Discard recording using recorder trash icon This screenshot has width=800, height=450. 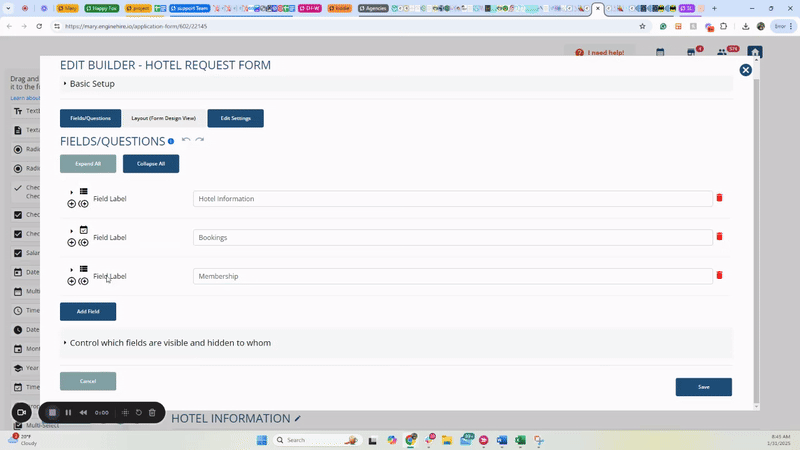(x=152, y=413)
